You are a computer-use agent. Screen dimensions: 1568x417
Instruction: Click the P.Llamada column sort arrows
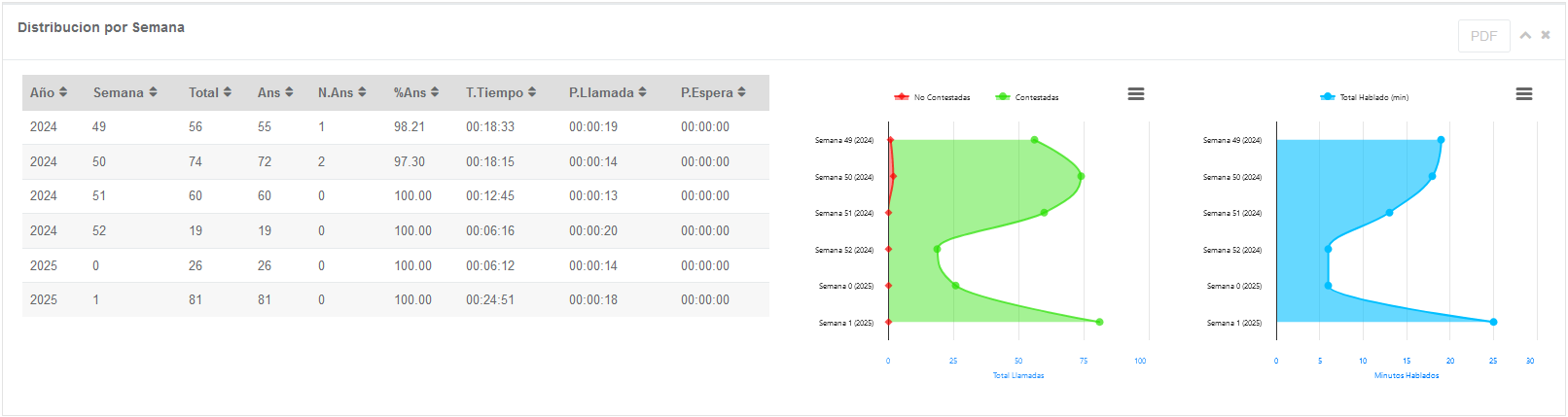642,92
